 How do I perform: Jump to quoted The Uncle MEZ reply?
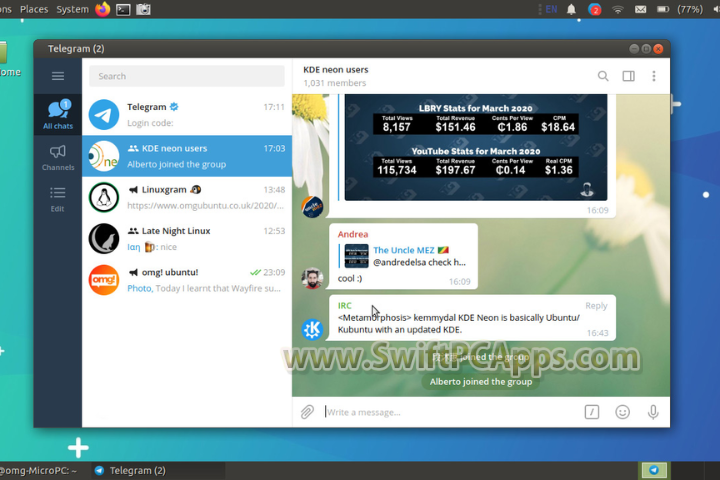[x=403, y=256]
